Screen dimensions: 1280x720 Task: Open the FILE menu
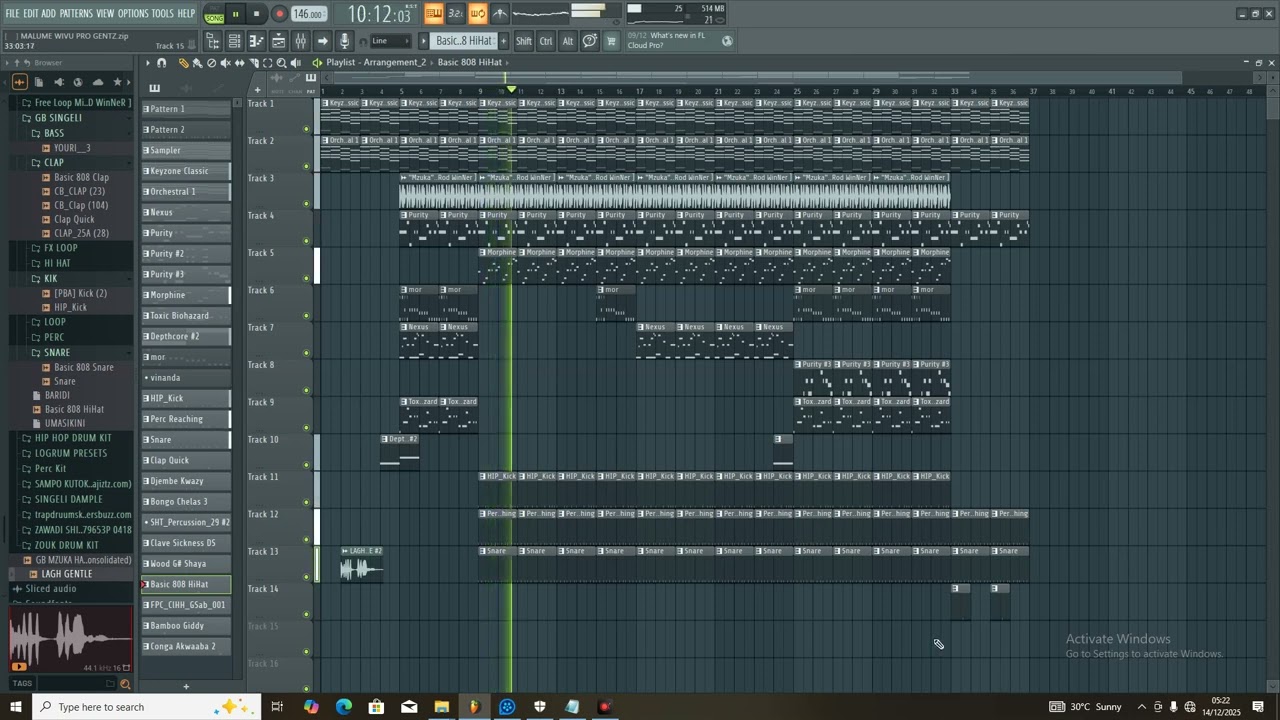(x=12, y=14)
